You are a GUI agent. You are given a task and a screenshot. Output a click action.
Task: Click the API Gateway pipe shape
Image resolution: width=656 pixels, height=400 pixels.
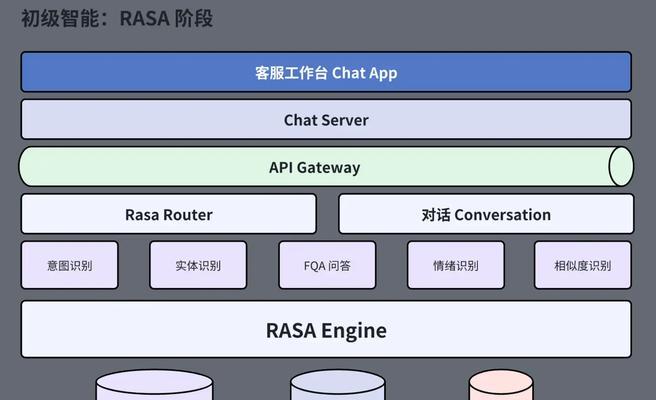[326, 167]
